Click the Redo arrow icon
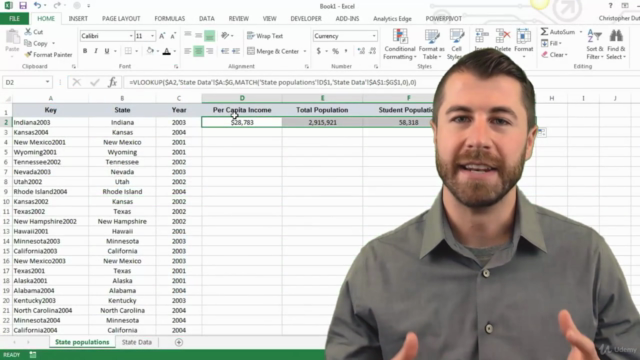This screenshot has width=640, height=360. point(57,5)
